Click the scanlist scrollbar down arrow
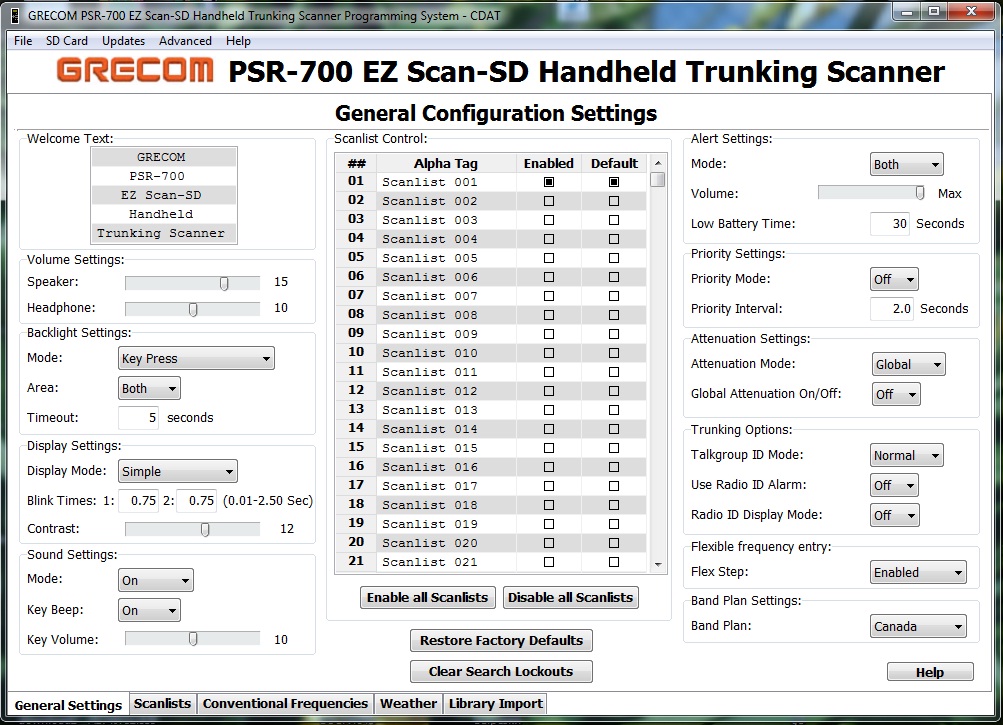Viewport: 1003px width, 725px height. [658, 564]
